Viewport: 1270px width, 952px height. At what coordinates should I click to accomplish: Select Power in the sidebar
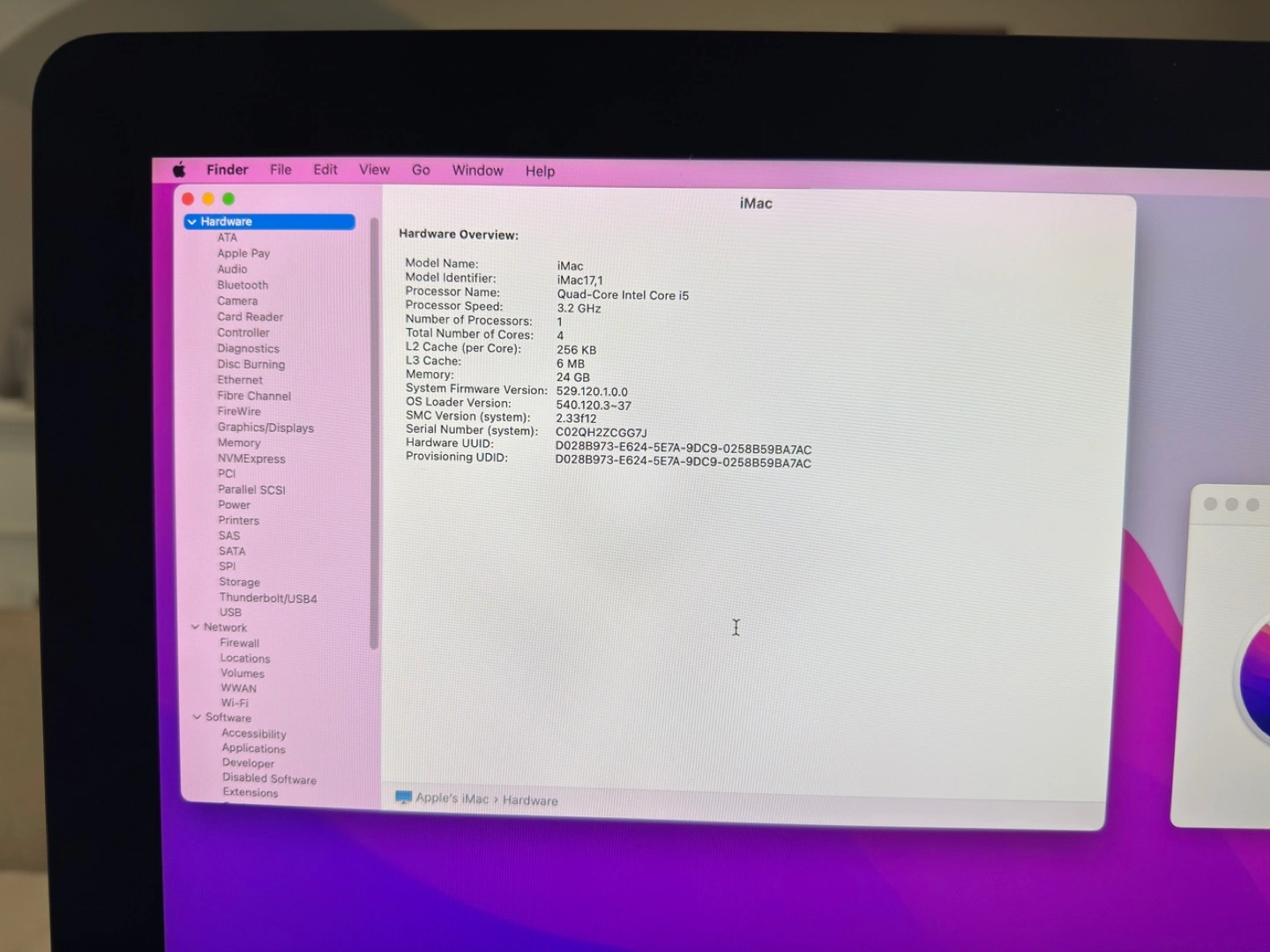(x=234, y=504)
